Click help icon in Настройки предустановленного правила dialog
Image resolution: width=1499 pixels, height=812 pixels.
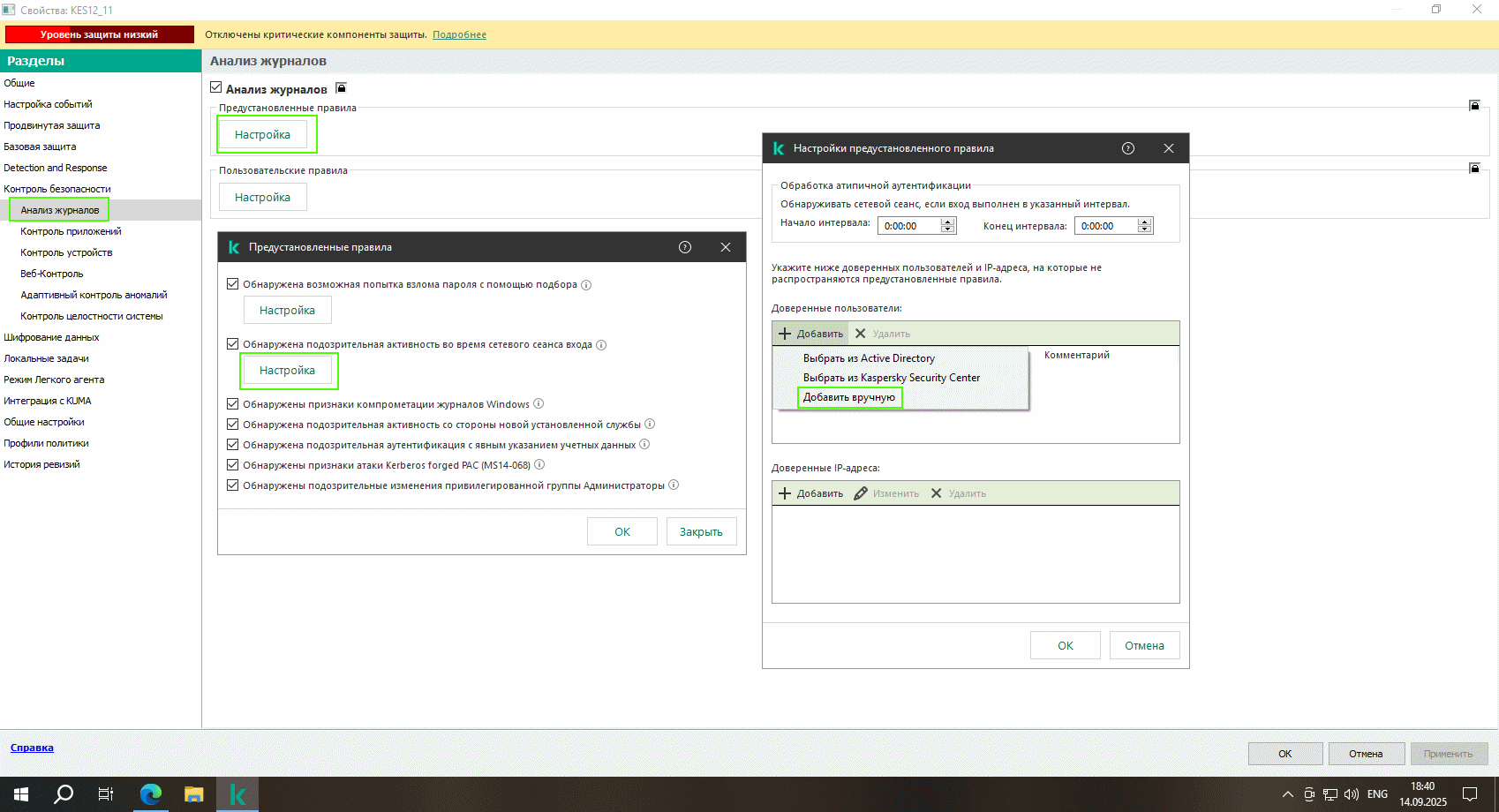[x=1128, y=148]
